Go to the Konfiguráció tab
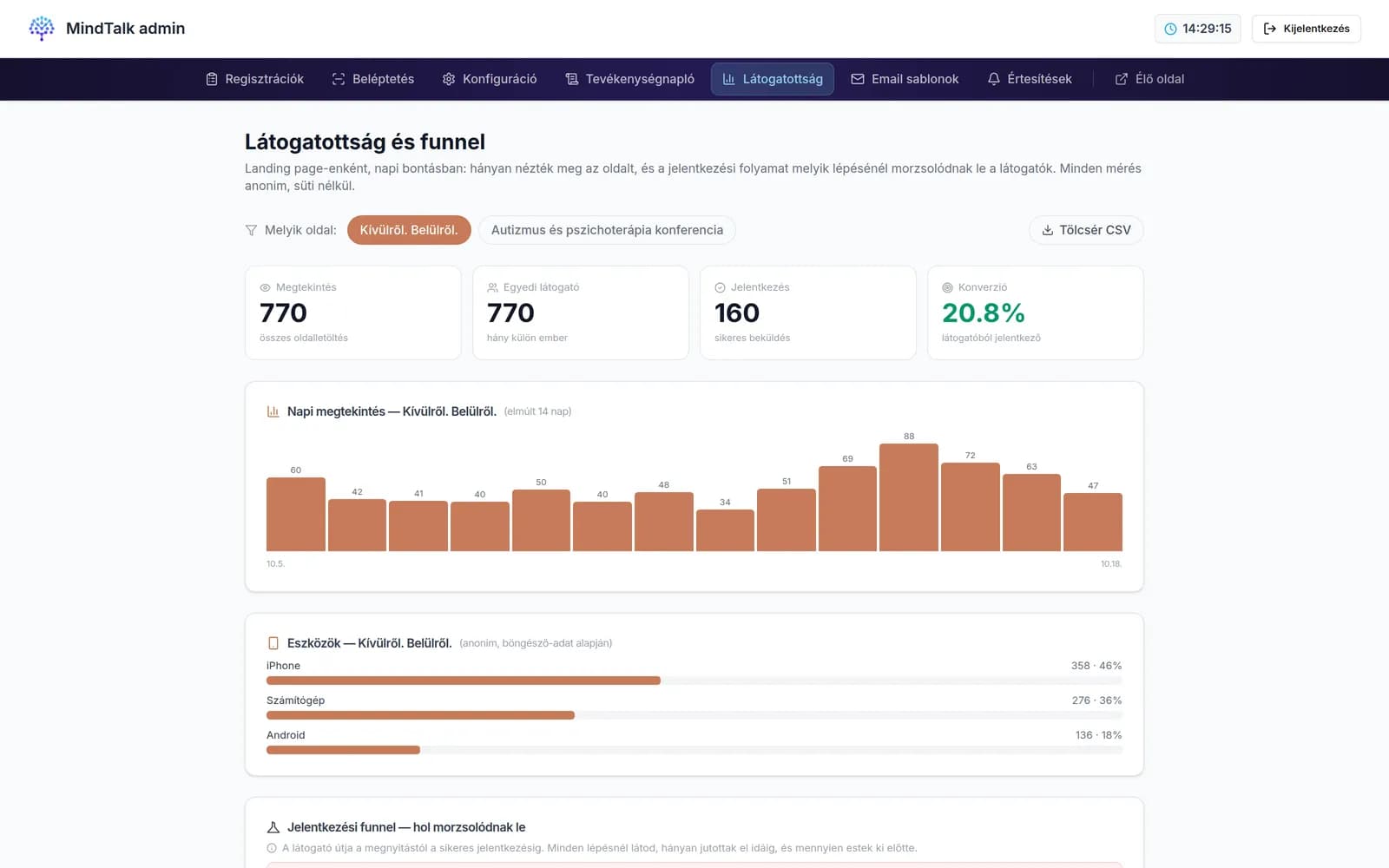Image resolution: width=1389 pixels, height=868 pixels. click(x=489, y=79)
